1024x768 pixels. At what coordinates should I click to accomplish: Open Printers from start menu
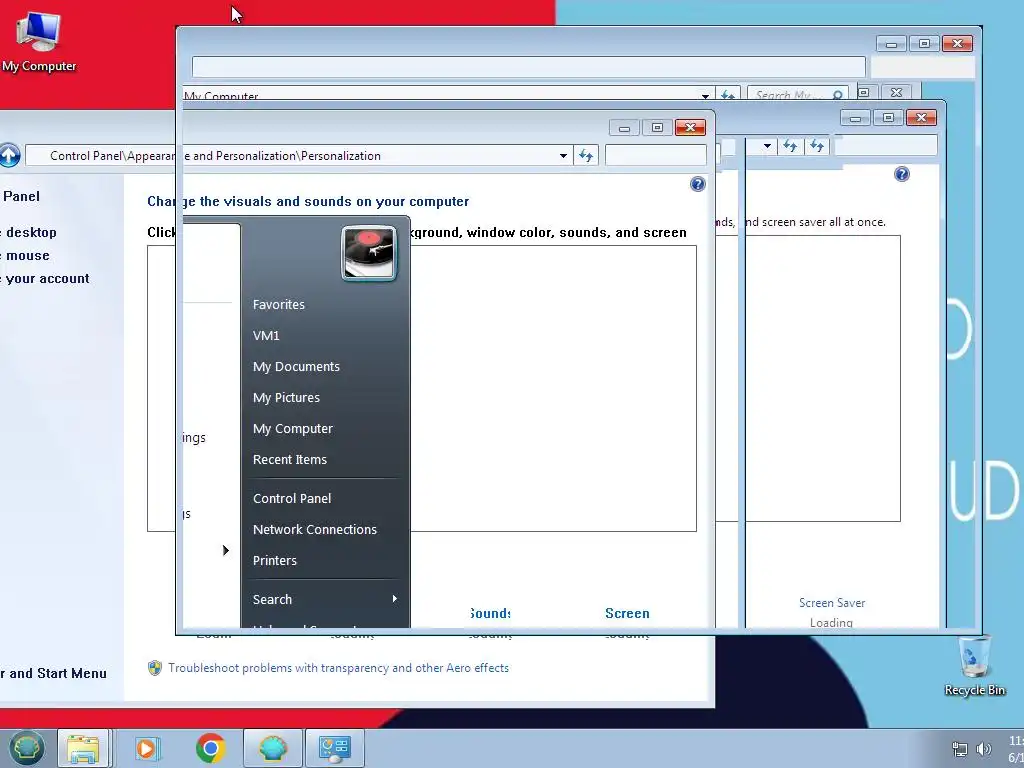[x=275, y=560]
